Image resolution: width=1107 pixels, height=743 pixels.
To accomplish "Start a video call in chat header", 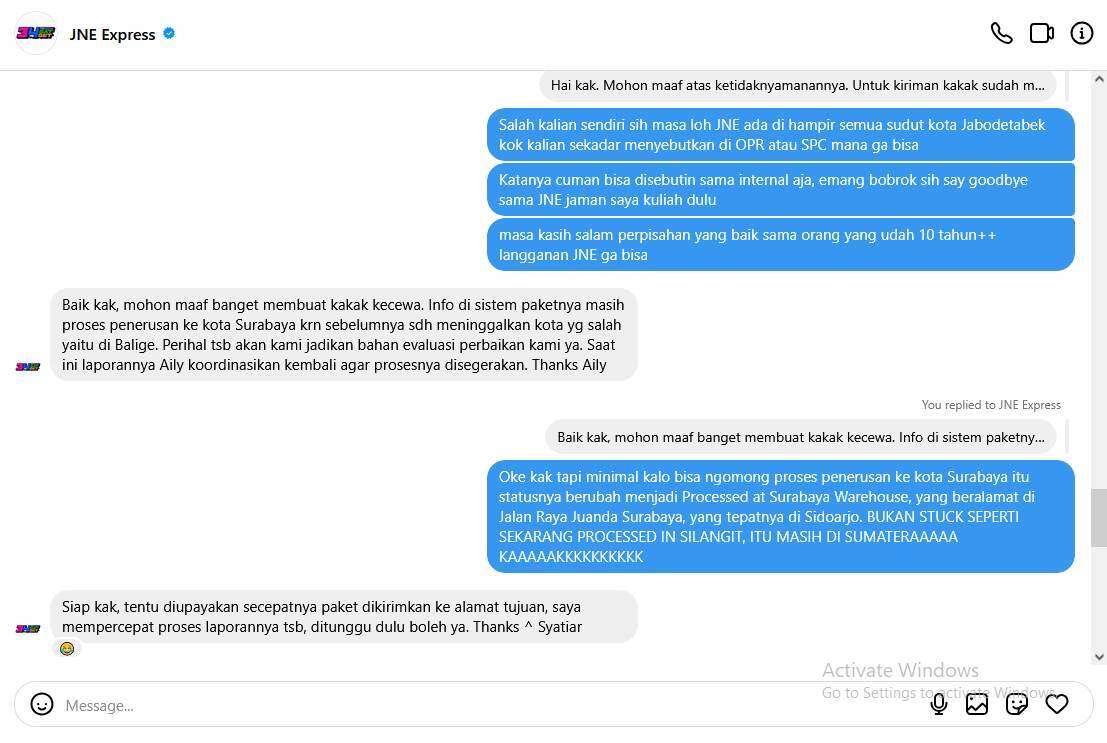I will pyautogui.click(x=1041, y=33).
